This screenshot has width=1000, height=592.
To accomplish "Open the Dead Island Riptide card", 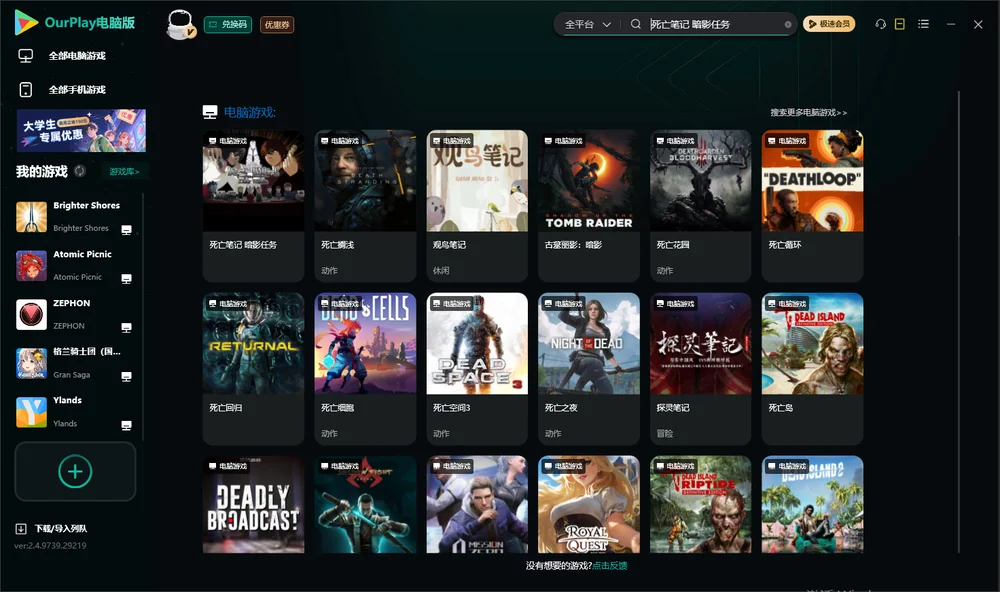I will (x=701, y=504).
